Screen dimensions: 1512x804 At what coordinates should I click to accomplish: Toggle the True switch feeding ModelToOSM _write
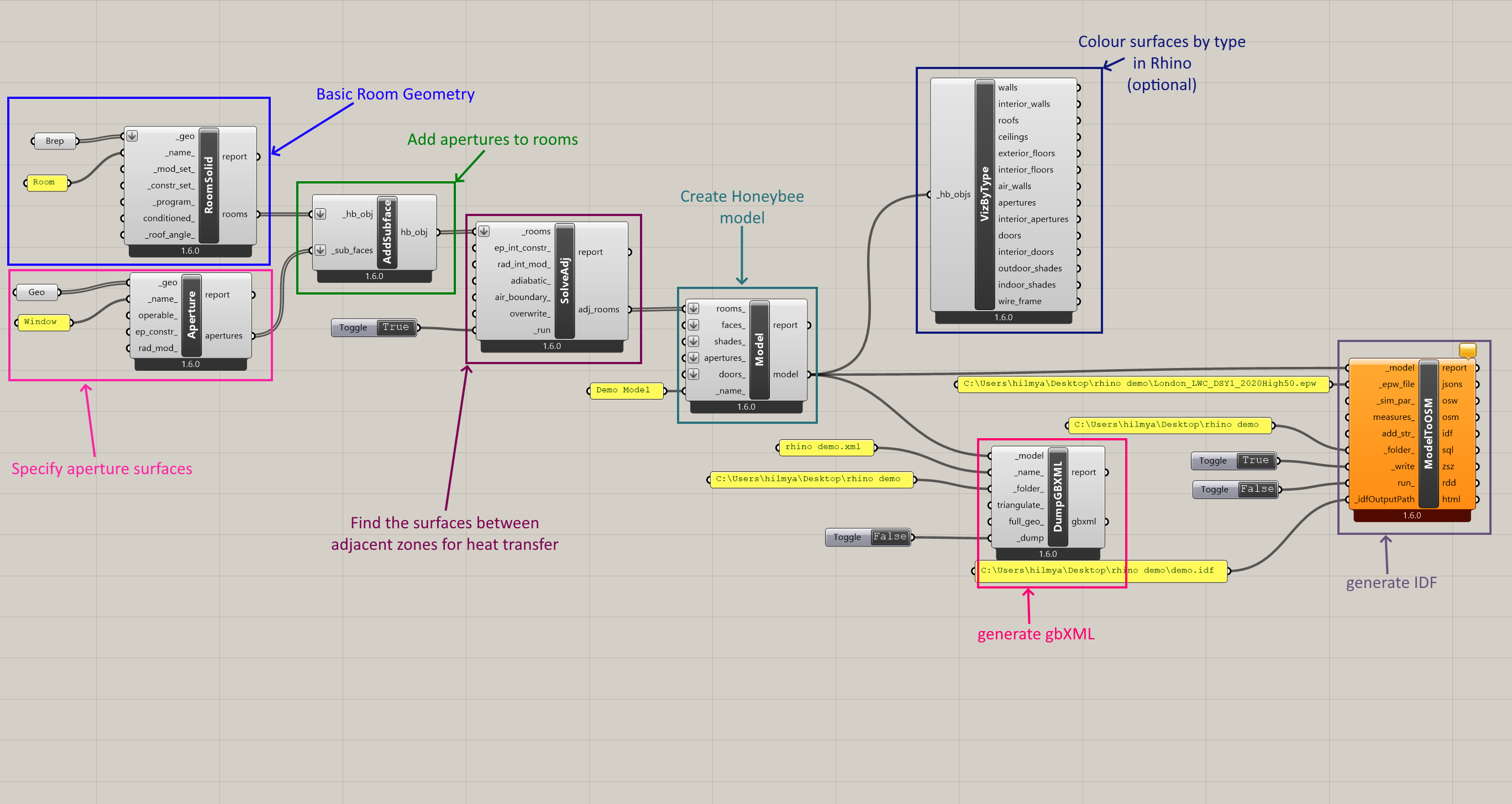1256,460
